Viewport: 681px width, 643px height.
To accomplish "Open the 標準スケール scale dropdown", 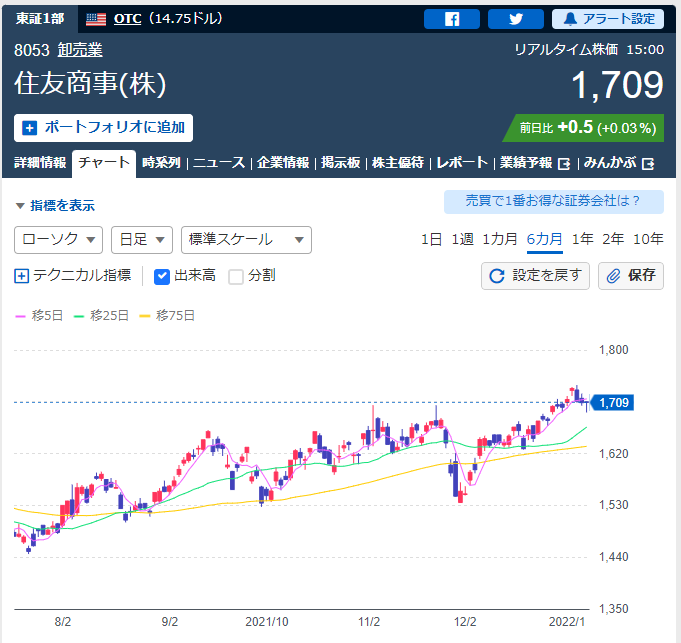I will (246, 240).
